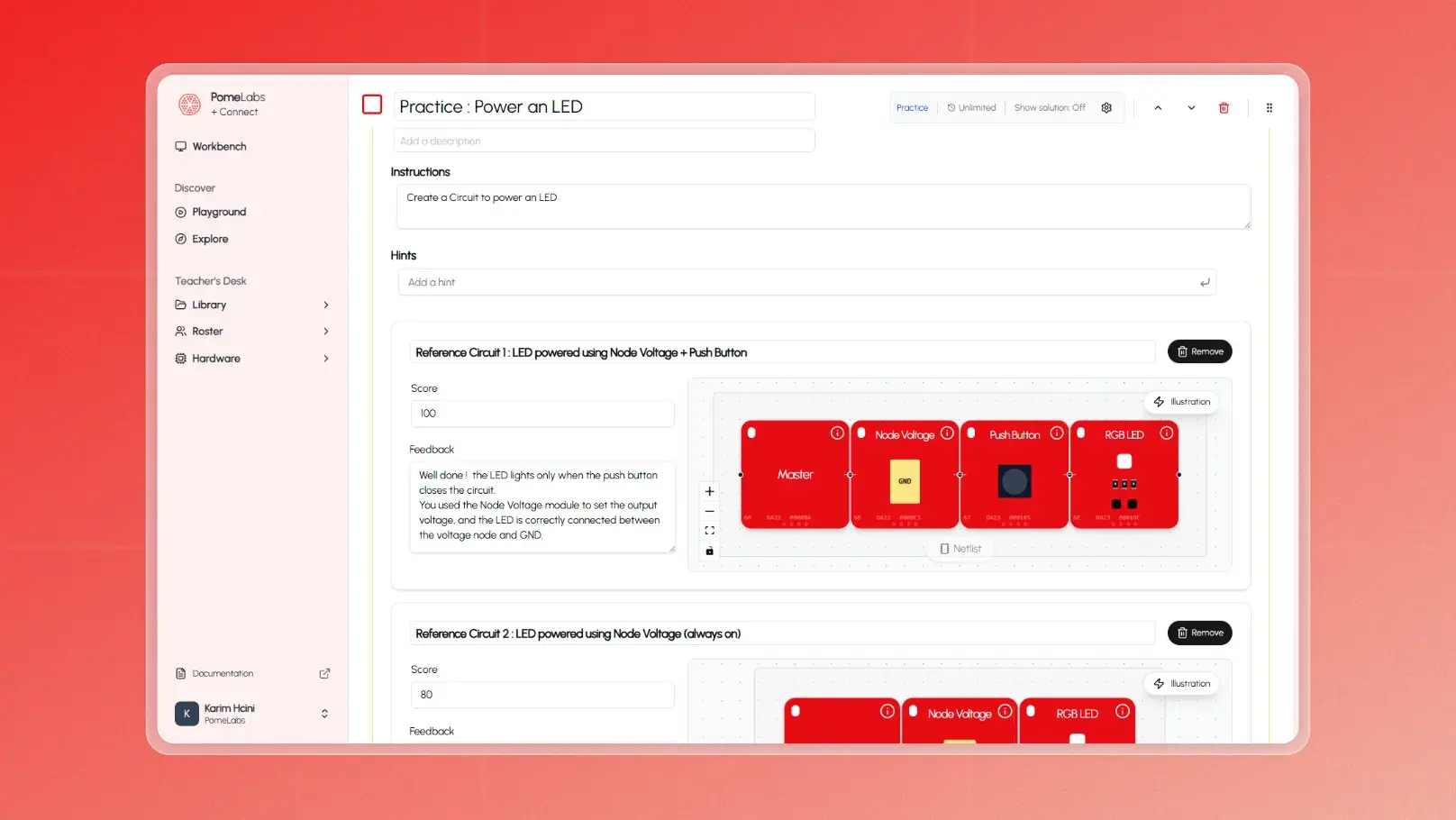Click the Illustration button on Circuit 2
Screen dimensions: 1456x820
(1181, 684)
